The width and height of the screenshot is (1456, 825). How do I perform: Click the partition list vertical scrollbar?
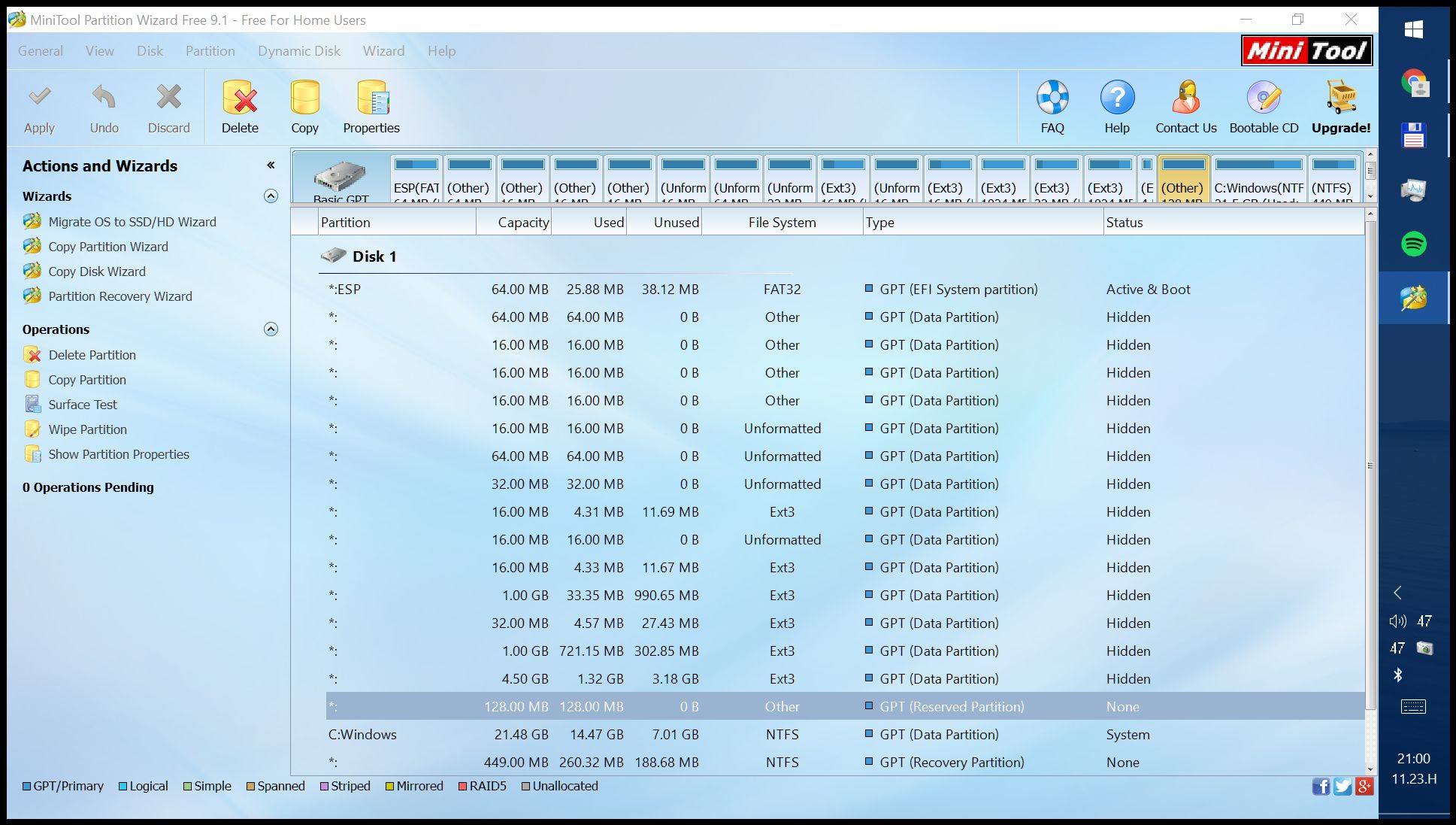[x=1370, y=466]
